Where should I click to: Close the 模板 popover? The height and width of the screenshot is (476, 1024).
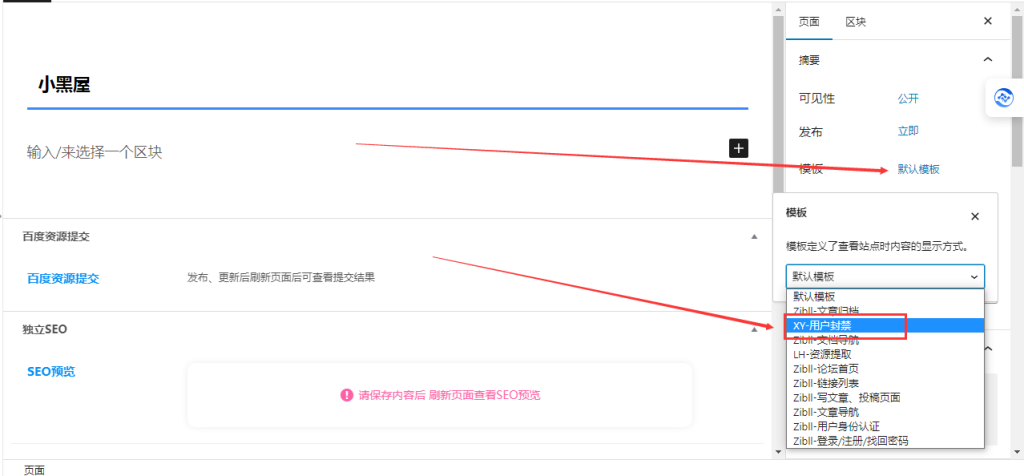[x=974, y=216]
